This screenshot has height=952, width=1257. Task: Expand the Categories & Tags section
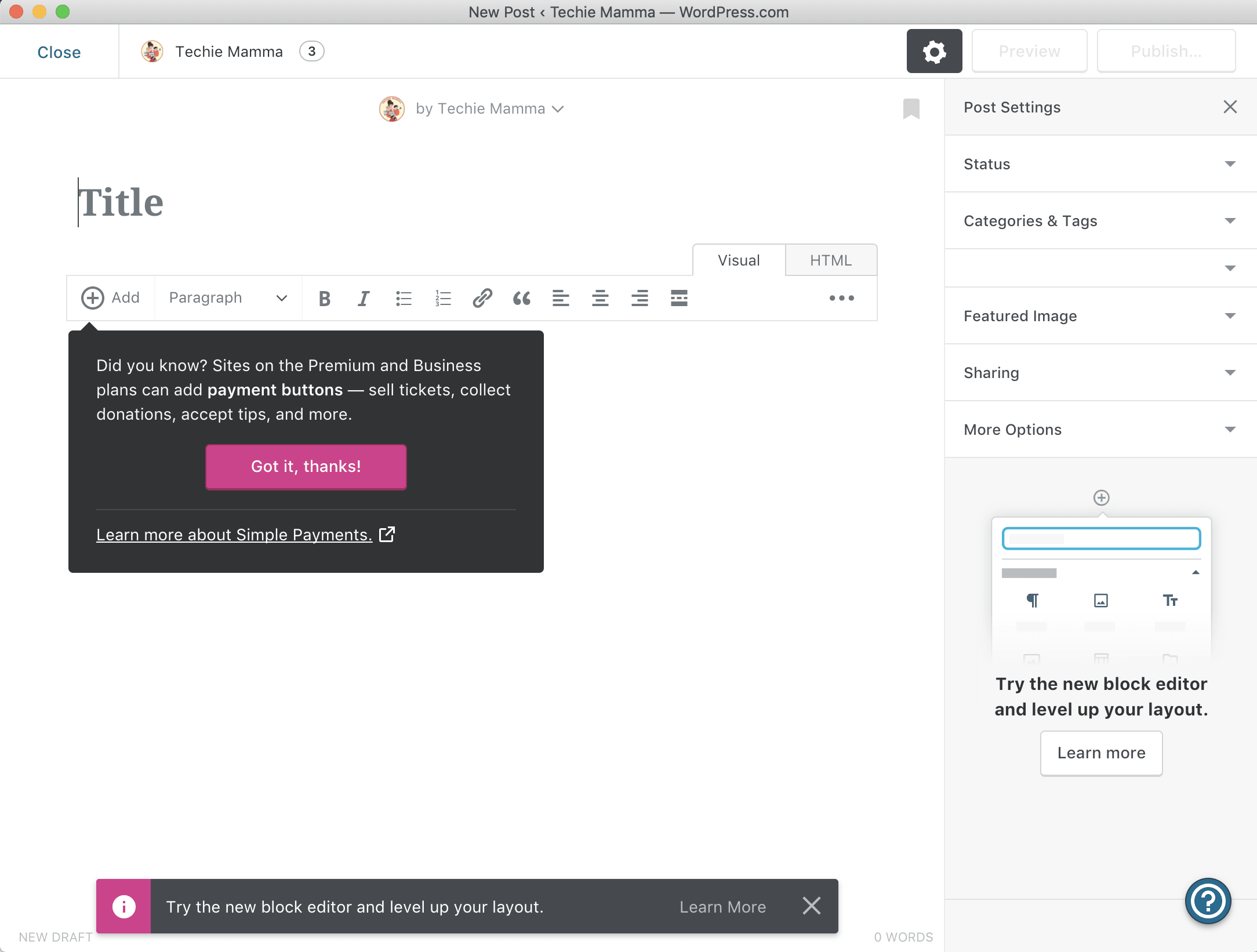pos(1101,220)
